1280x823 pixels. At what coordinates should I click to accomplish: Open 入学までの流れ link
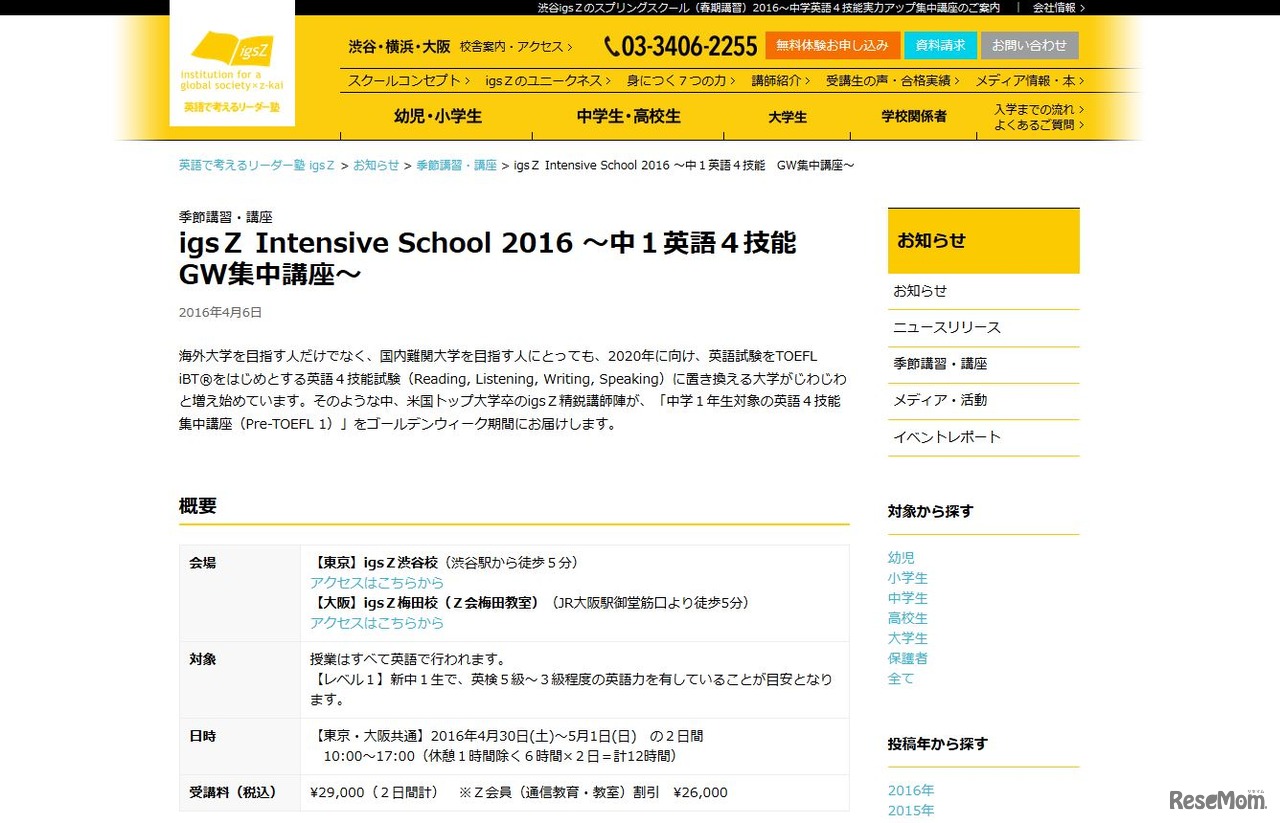point(1039,109)
